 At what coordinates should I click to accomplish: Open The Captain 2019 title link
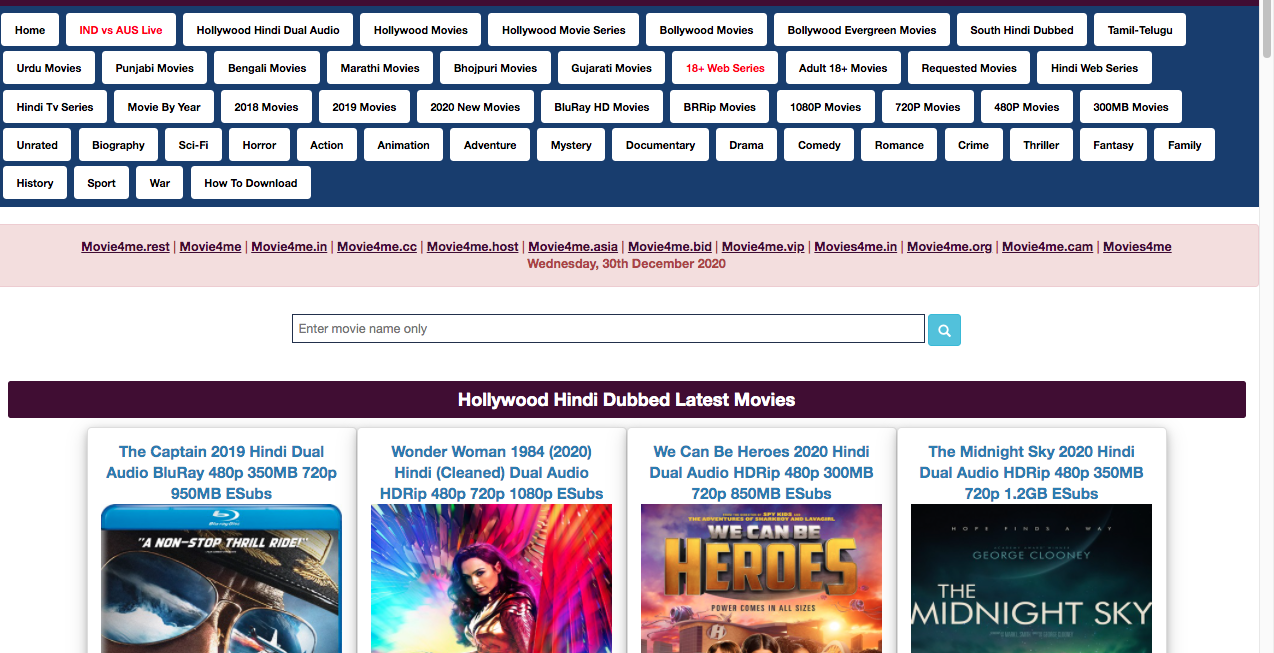(221, 472)
